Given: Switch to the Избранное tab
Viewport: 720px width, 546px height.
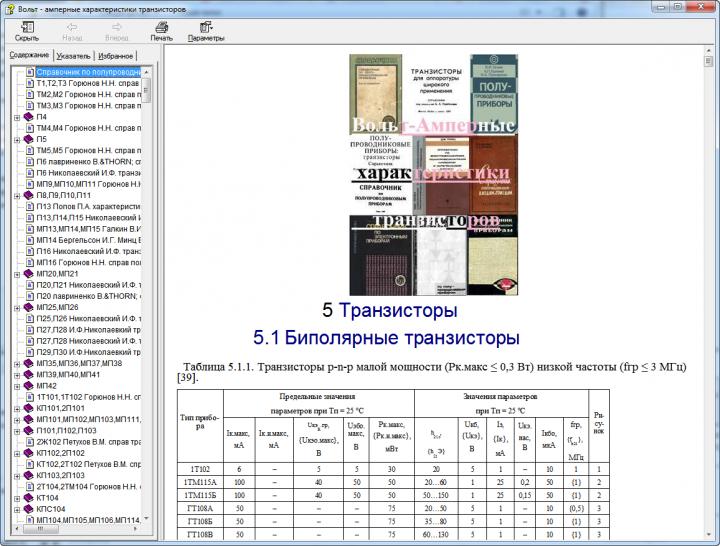Looking at the screenshot, I should click(x=115, y=56).
